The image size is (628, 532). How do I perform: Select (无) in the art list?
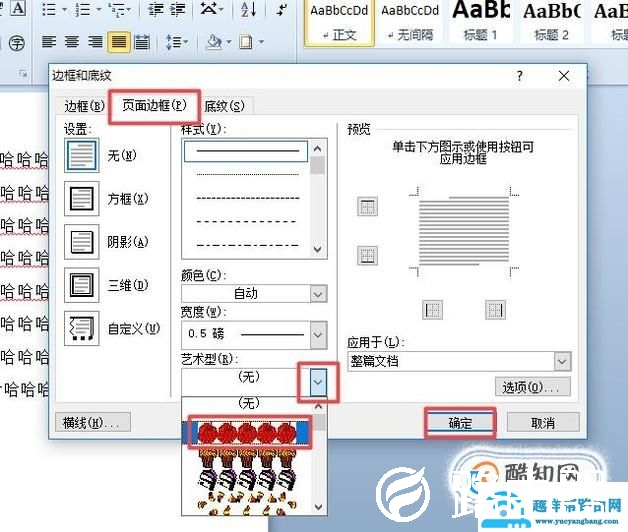pyautogui.click(x=248, y=403)
